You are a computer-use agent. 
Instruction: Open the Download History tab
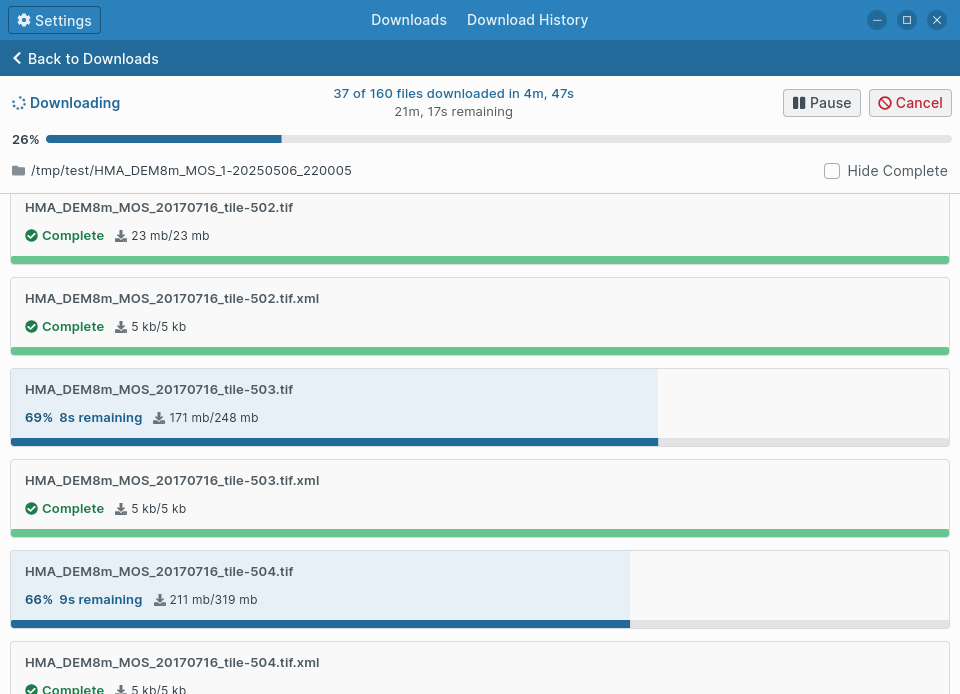[x=527, y=20]
